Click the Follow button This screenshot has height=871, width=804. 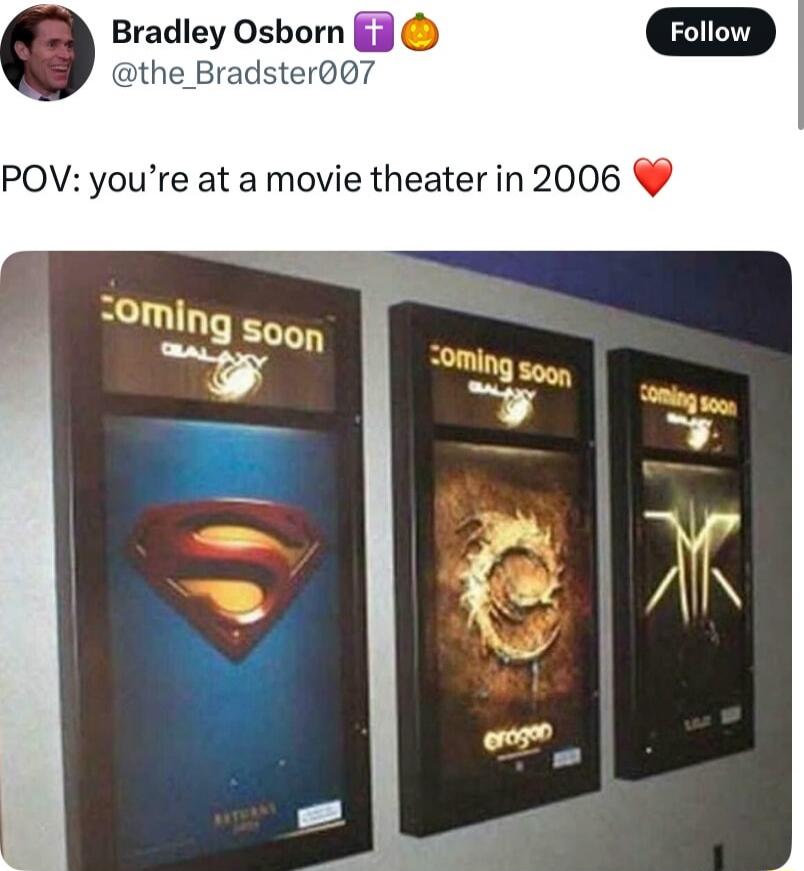[x=710, y=32]
